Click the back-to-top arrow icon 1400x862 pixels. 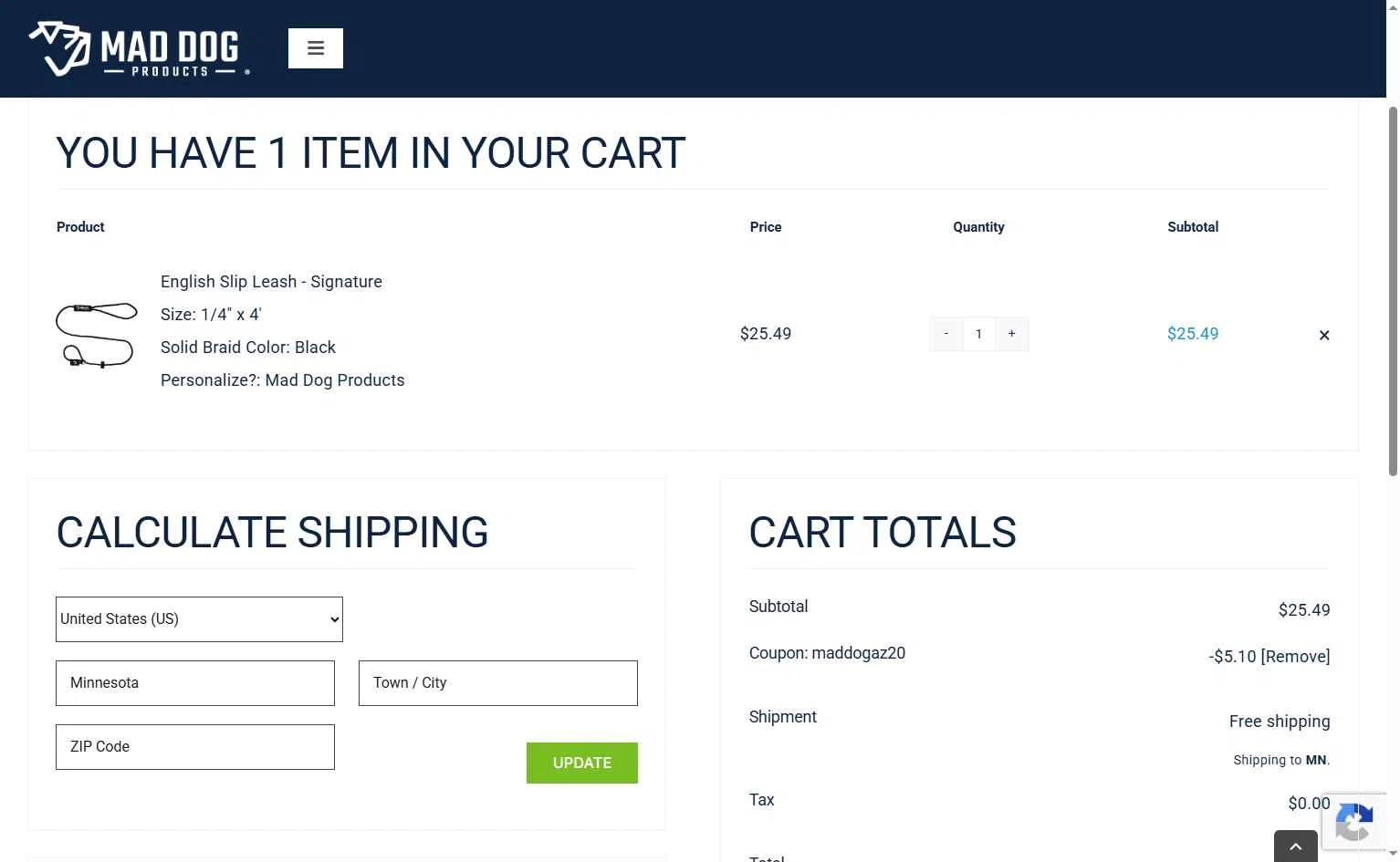(x=1295, y=846)
